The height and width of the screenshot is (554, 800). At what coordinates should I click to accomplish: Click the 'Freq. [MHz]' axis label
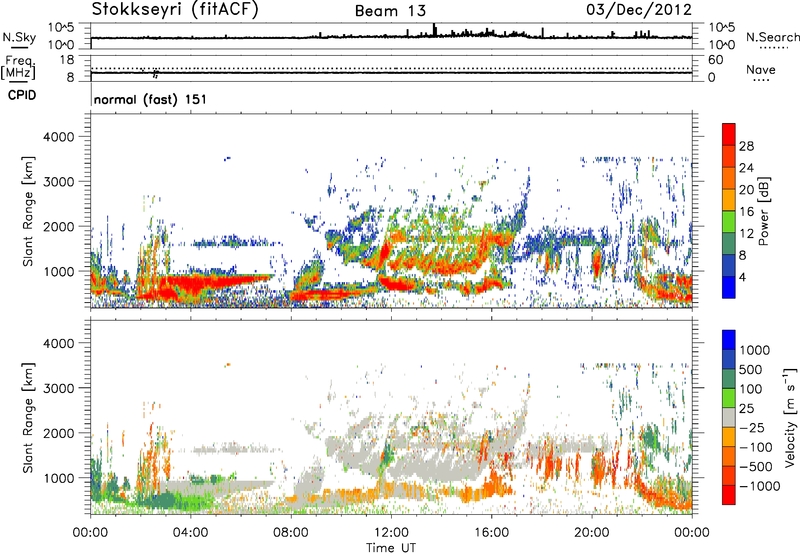(x=18, y=68)
